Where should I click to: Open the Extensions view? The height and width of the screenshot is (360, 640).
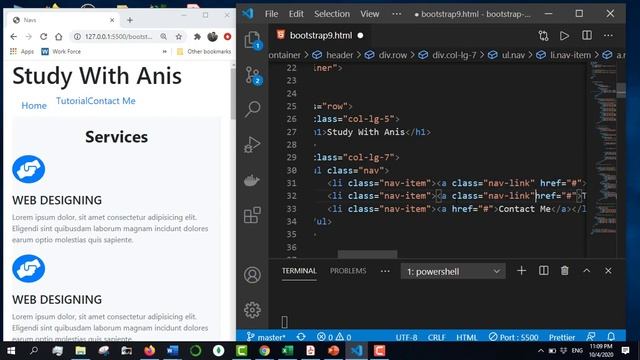(252, 215)
